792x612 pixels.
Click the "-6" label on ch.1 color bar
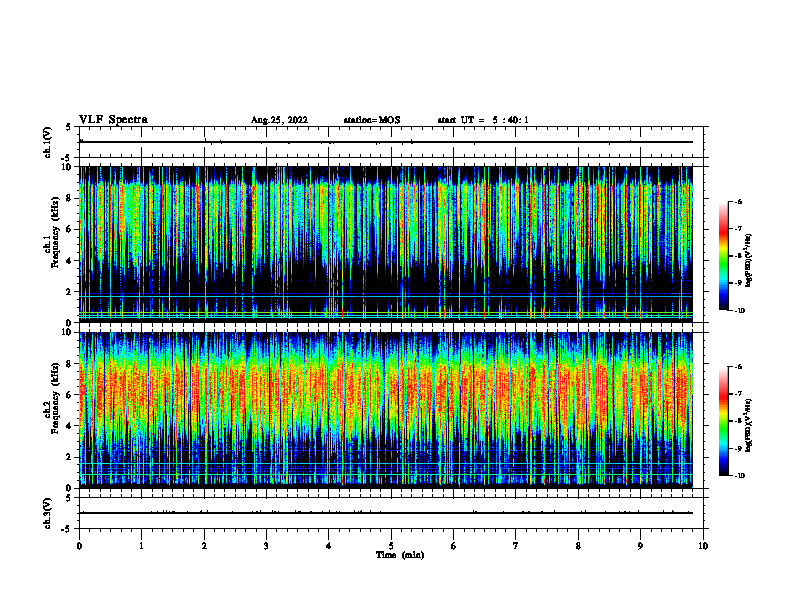coord(738,202)
